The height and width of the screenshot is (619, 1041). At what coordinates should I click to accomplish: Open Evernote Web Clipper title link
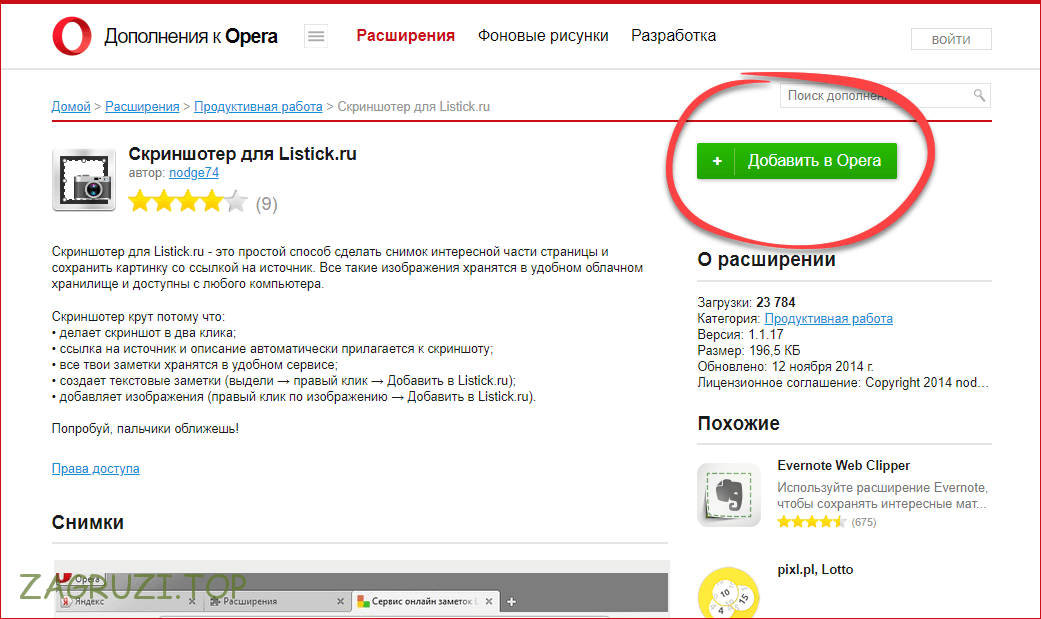[x=843, y=466]
